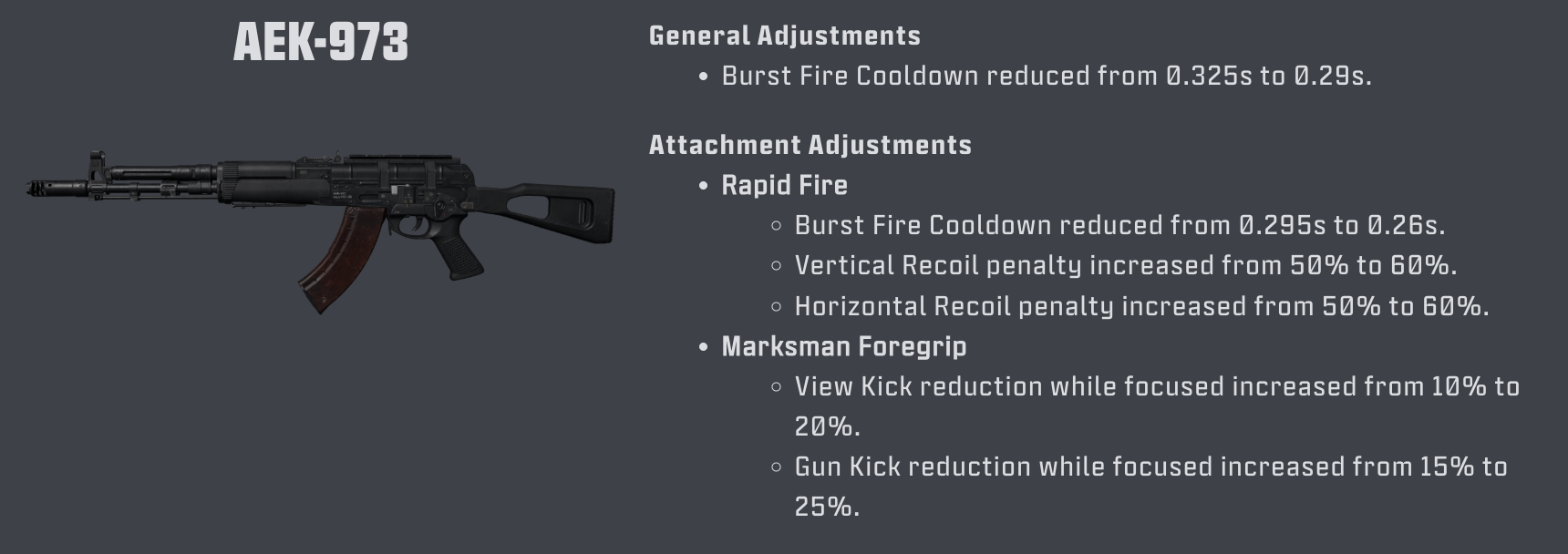The image size is (1568, 554).
Task: Click the Vertical Recoil penalty line
Action: pos(1126,265)
